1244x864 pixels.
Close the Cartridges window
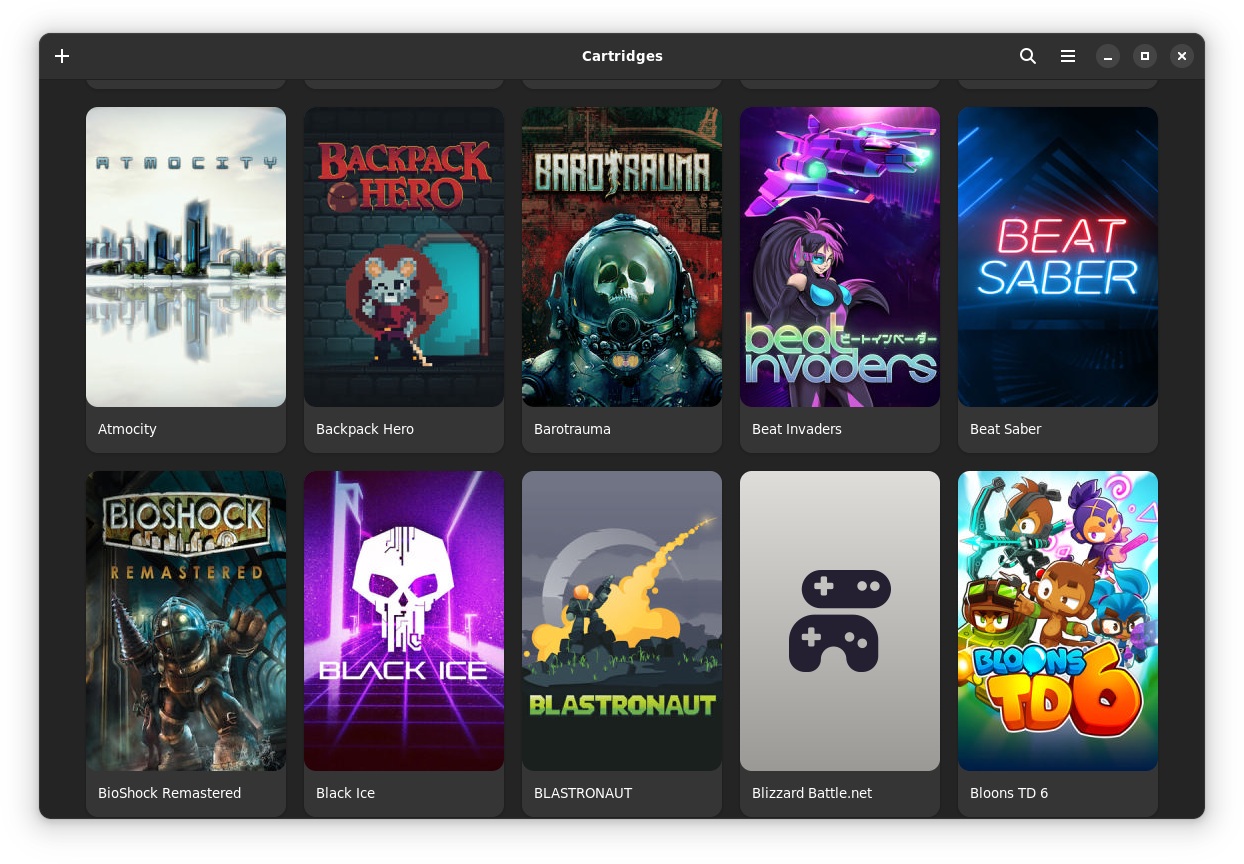1182,56
